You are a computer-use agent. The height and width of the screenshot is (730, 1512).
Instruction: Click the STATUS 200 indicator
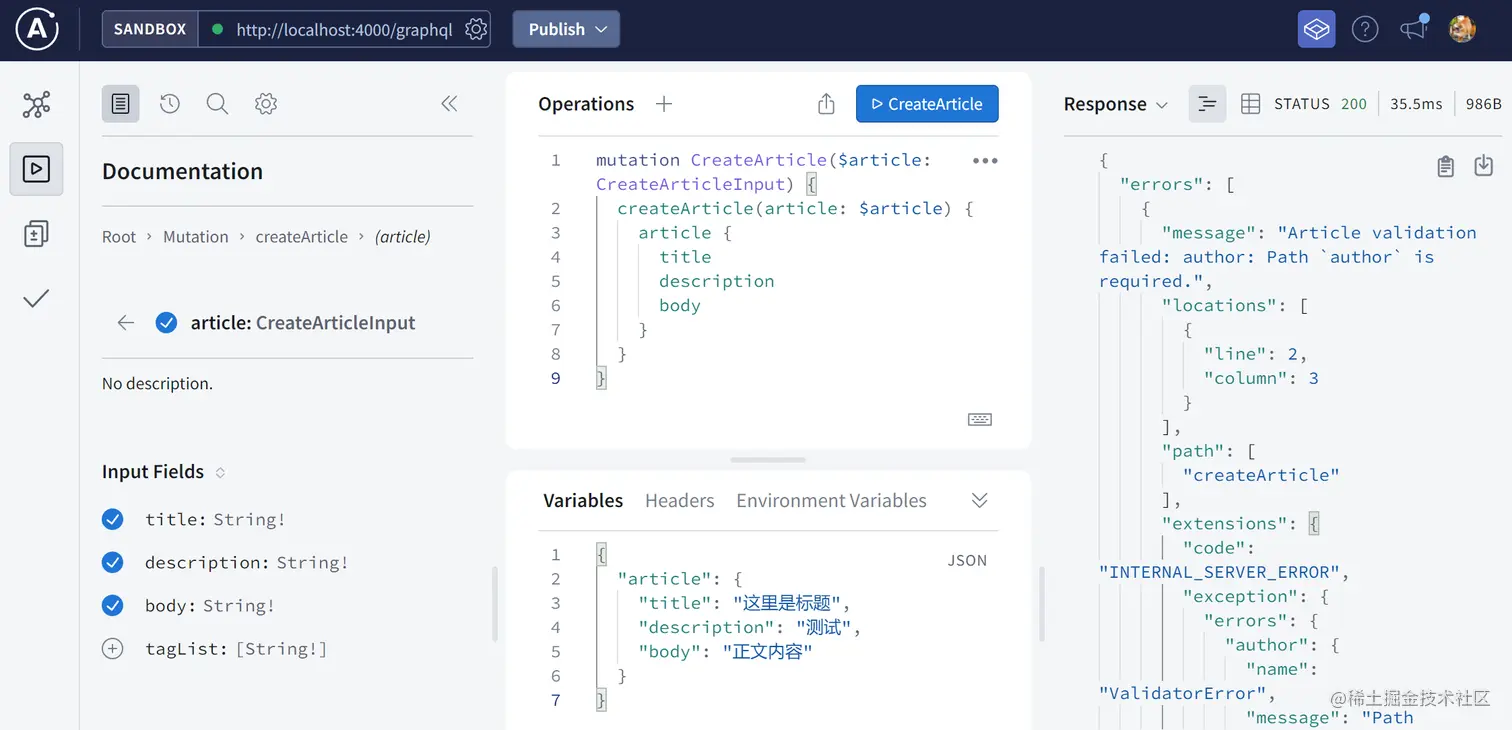[x=1320, y=104]
